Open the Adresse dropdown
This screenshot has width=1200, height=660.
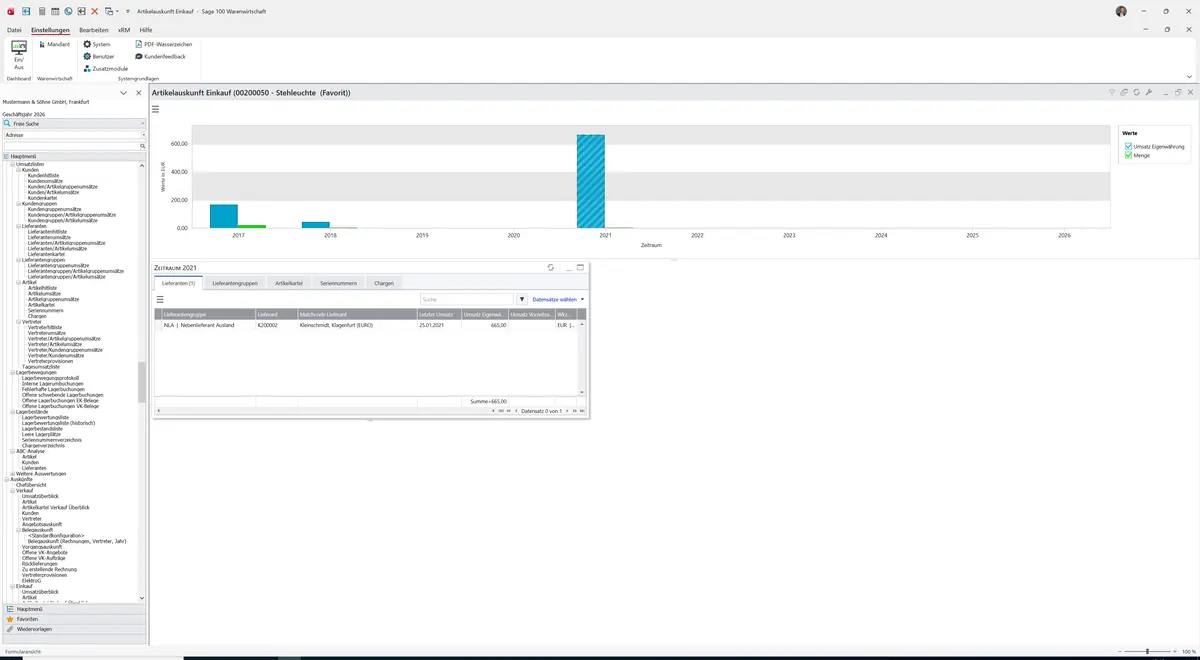point(143,134)
